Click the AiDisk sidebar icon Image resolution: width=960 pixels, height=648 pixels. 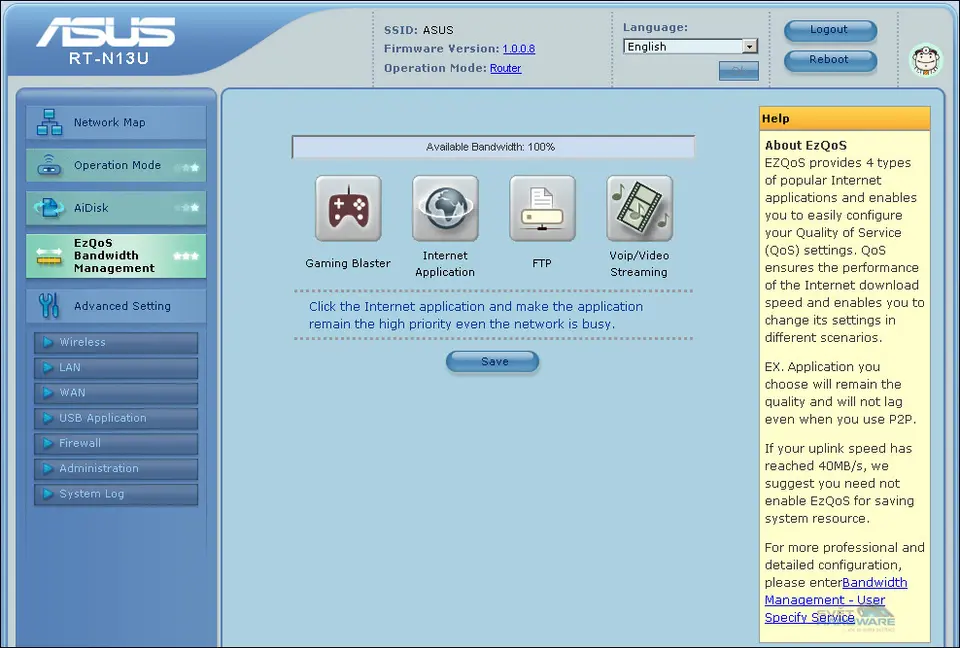49,208
